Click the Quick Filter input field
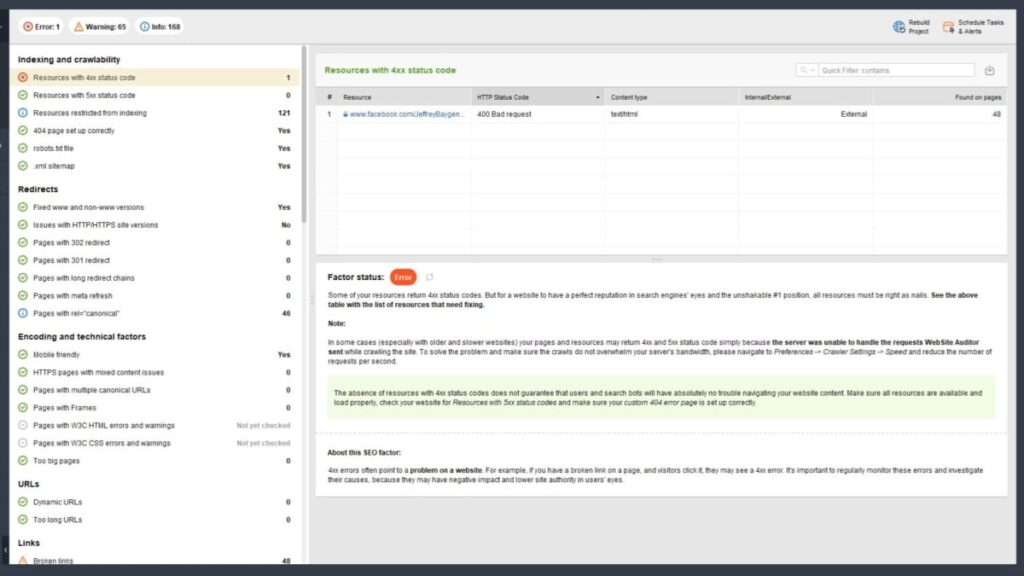The image size is (1024, 576). 896,70
